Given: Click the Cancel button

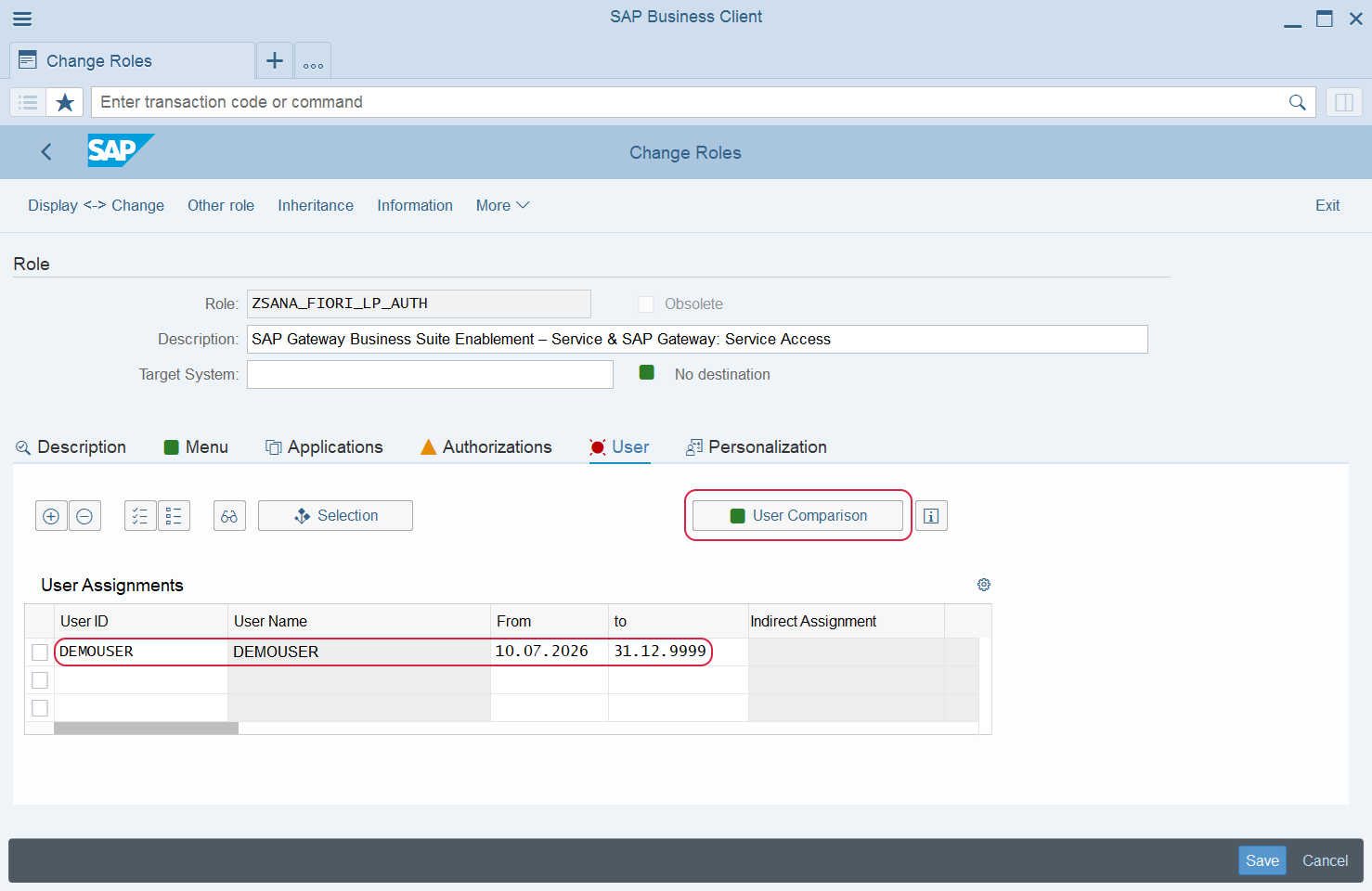Looking at the screenshot, I should click(x=1326, y=860).
